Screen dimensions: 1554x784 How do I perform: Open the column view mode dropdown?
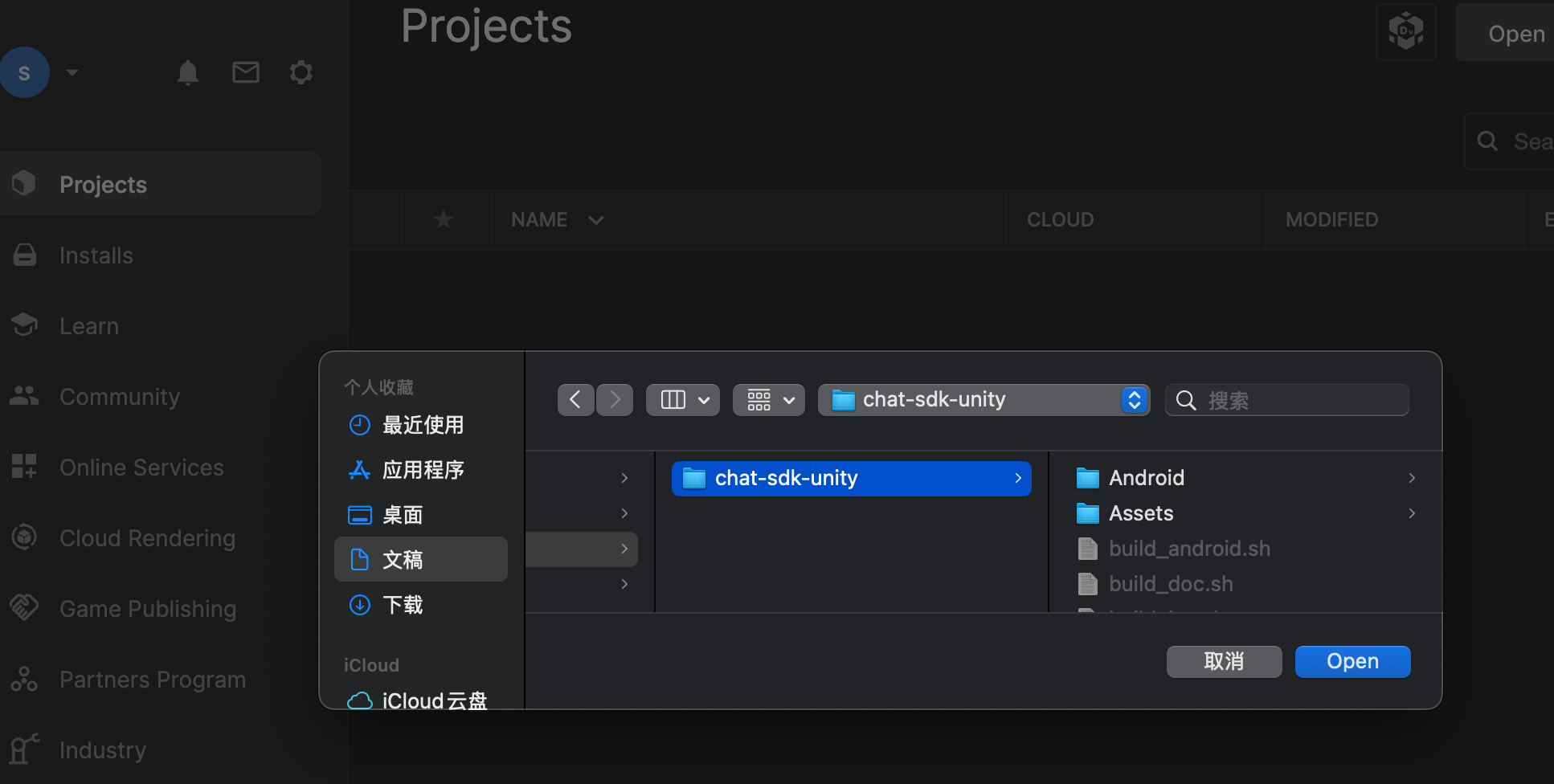tap(683, 400)
